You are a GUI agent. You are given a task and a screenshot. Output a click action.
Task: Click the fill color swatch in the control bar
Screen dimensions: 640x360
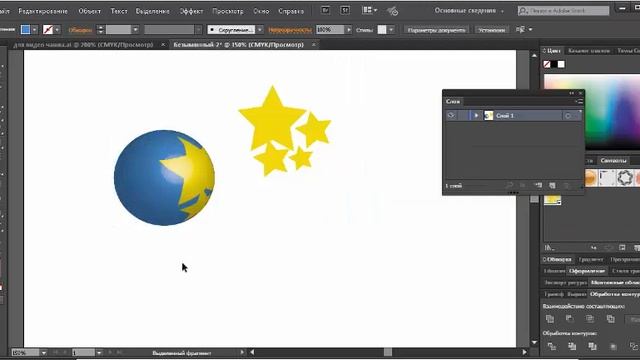[25, 30]
